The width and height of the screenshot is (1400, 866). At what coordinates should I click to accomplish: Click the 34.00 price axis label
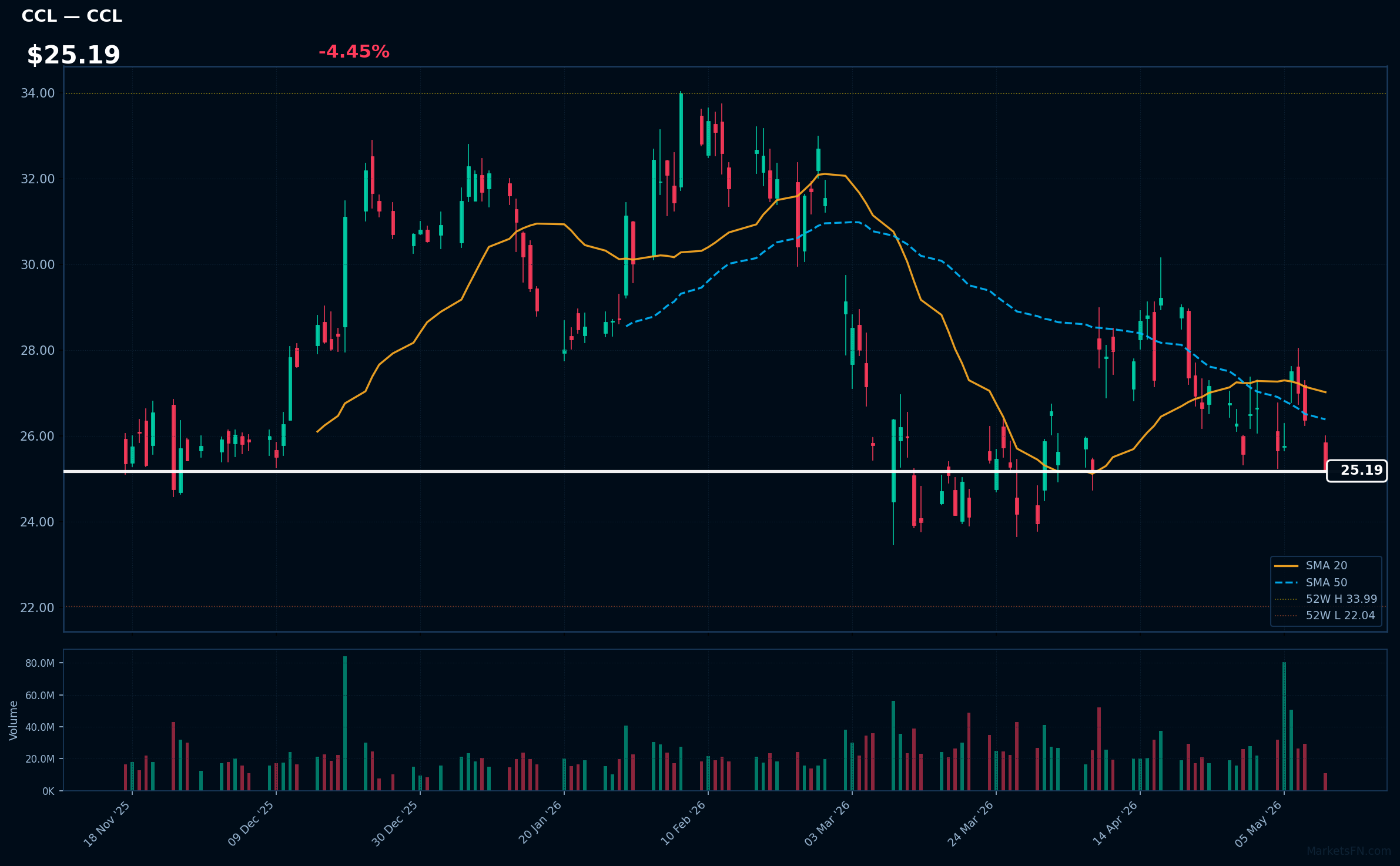38,93
